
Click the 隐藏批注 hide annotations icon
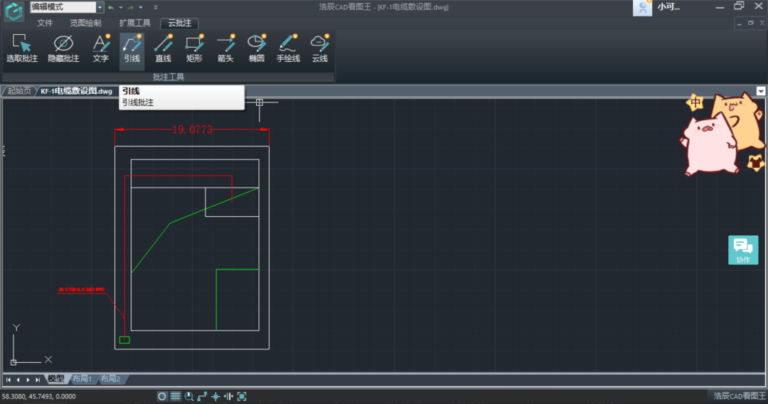[62, 48]
